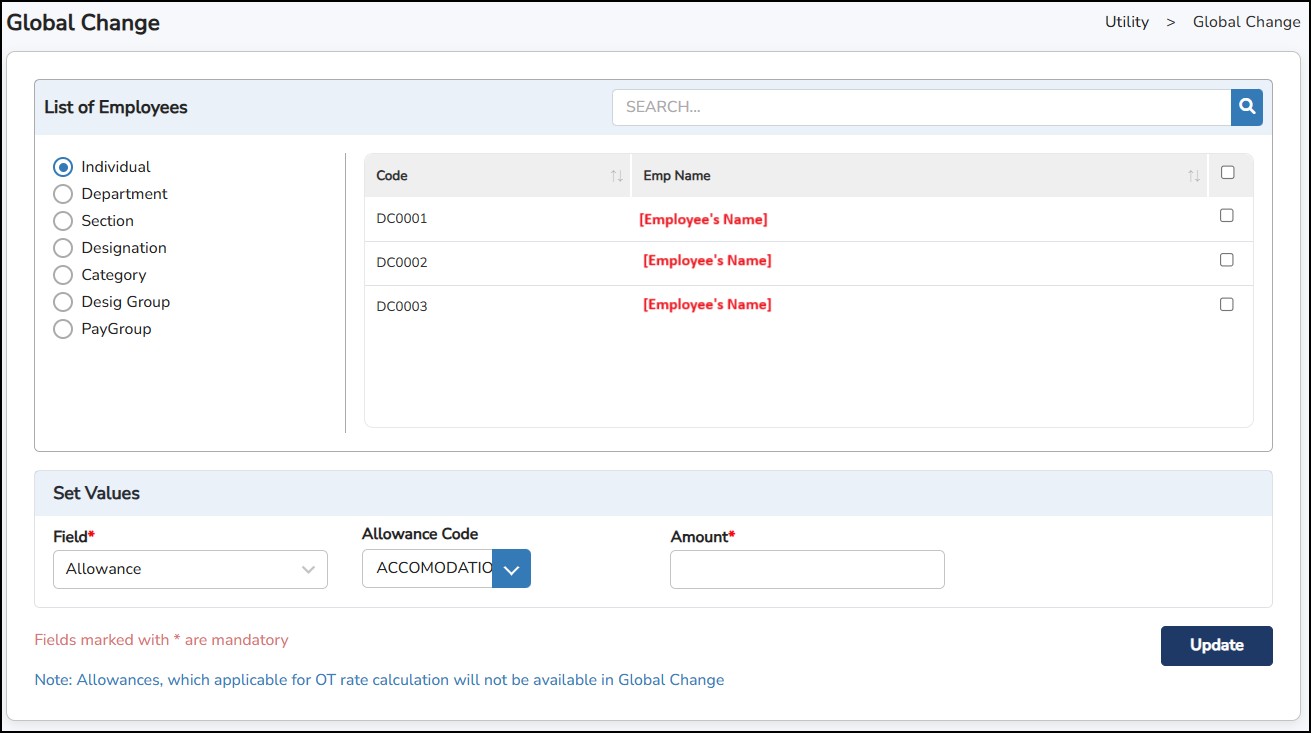Click the Amount input field
This screenshot has height=733, width=1311.
[x=807, y=569]
